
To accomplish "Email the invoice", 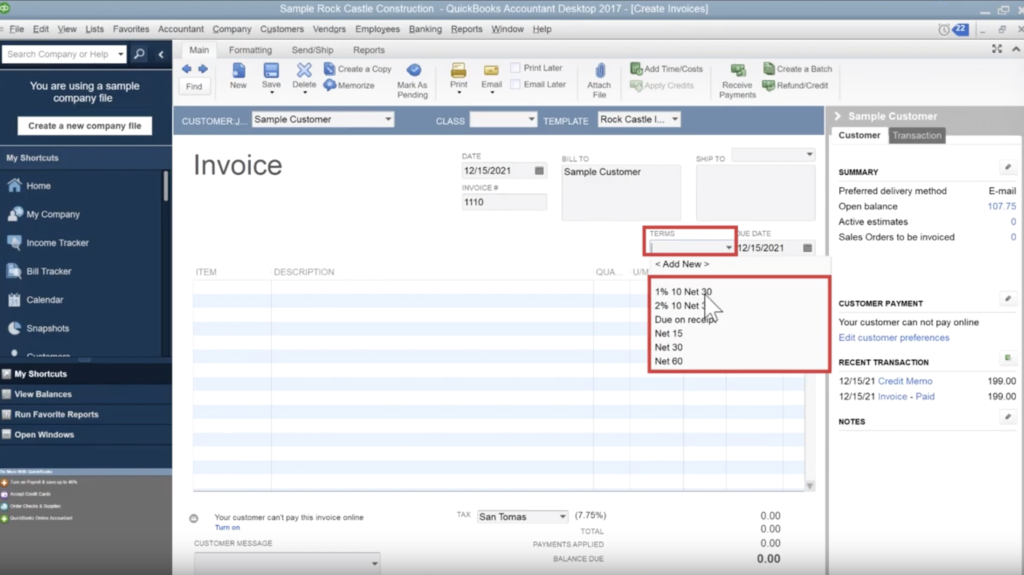I will 491,76.
